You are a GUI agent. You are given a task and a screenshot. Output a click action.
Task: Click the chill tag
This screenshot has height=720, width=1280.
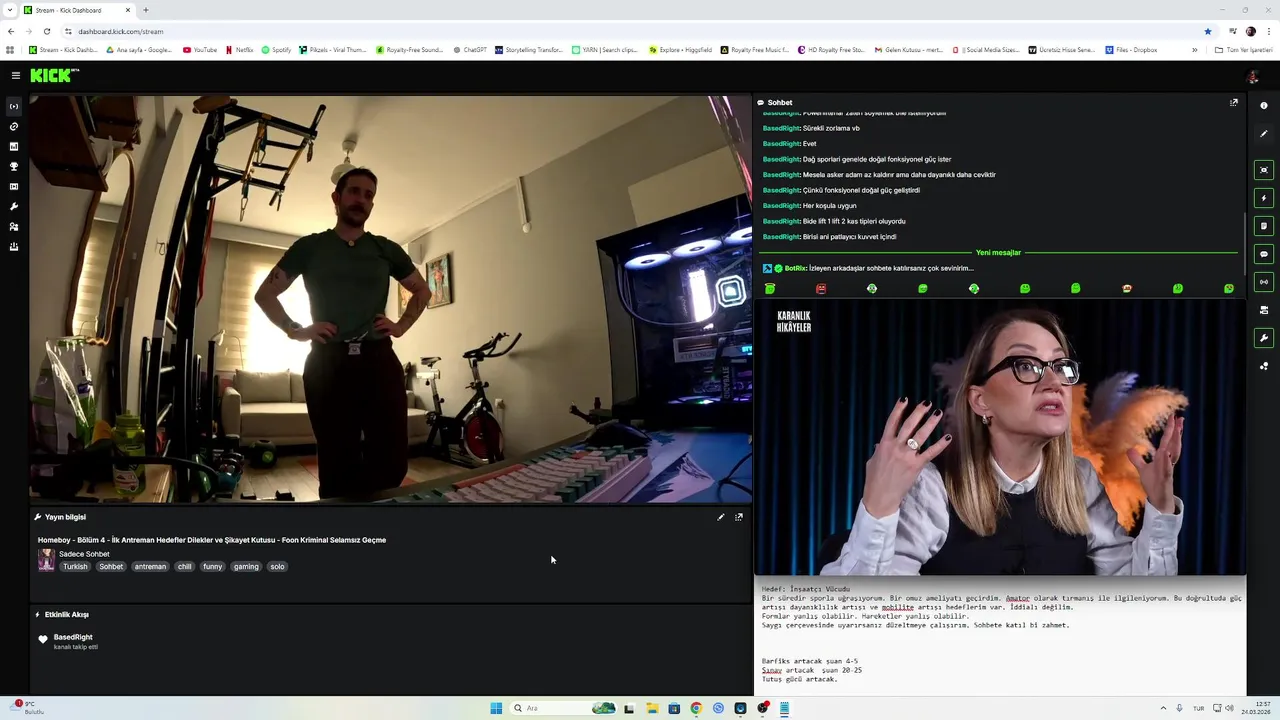click(x=185, y=566)
